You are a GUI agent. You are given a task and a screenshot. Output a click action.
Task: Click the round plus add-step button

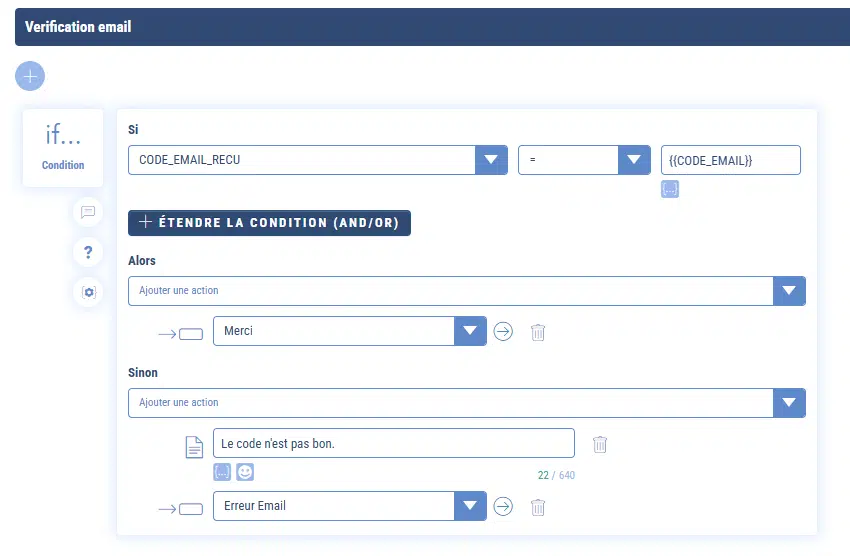point(30,76)
